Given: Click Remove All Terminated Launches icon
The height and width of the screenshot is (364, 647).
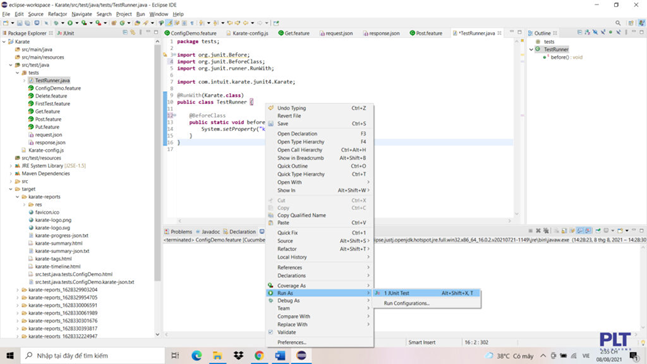Looking at the screenshot, I should click(x=546, y=231).
